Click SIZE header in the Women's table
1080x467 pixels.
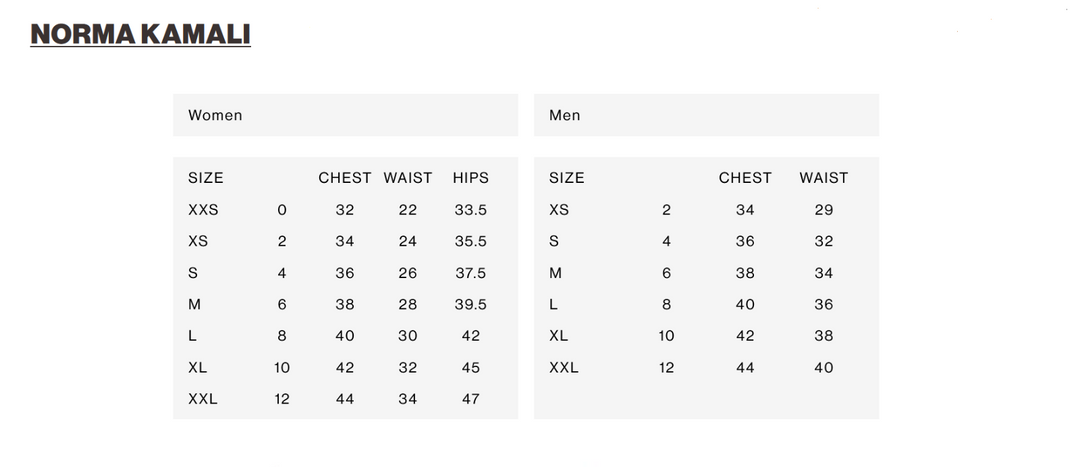pos(206,178)
